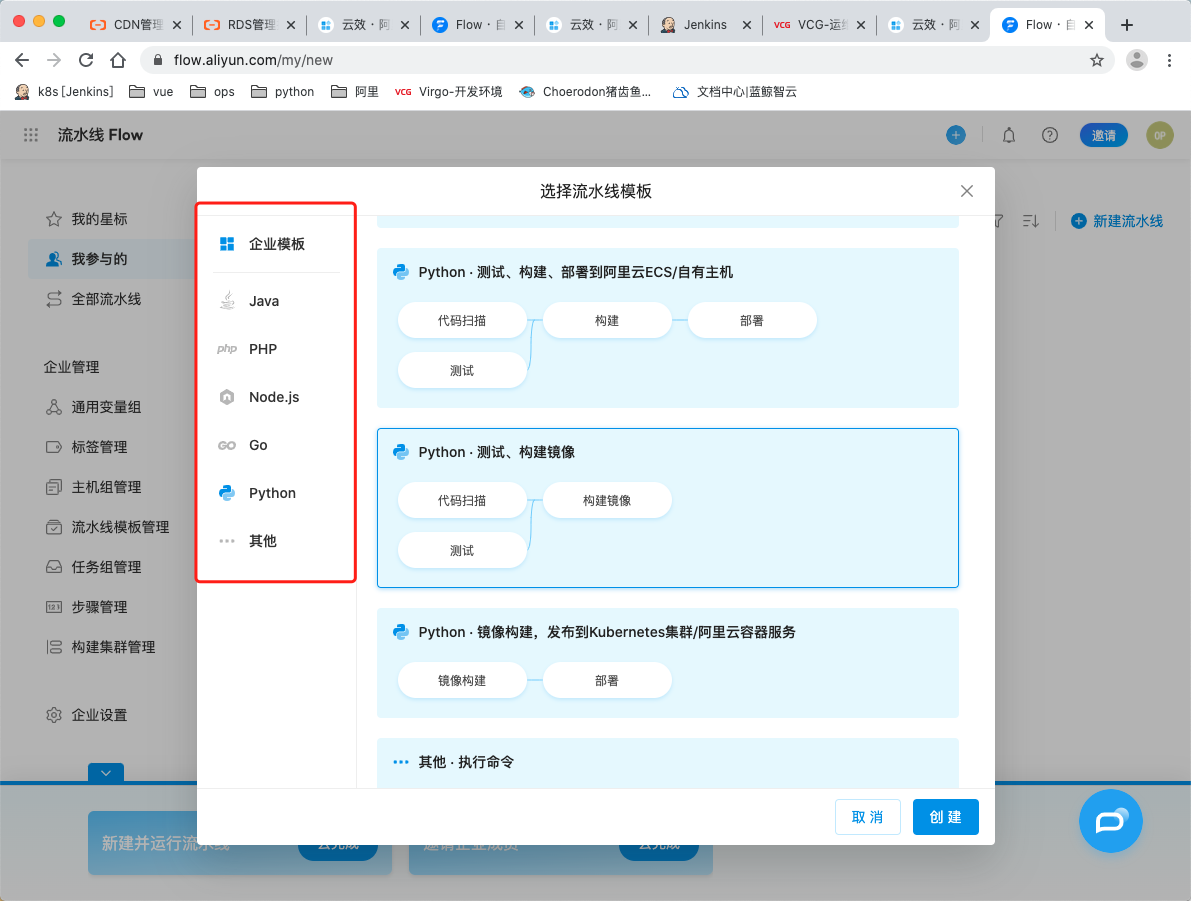The width and height of the screenshot is (1191, 901).
Task: Select the Go template category
Action: [243, 444]
